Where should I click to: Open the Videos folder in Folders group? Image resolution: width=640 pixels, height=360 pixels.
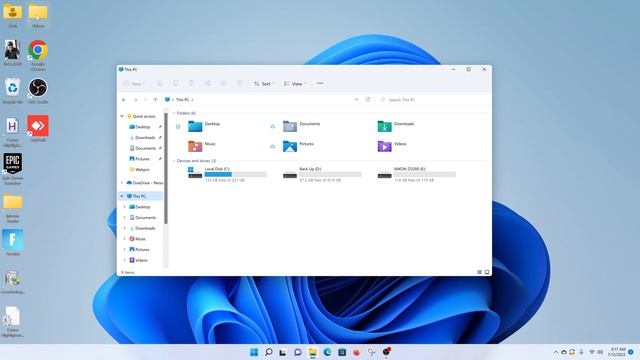[x=392, y=146]
